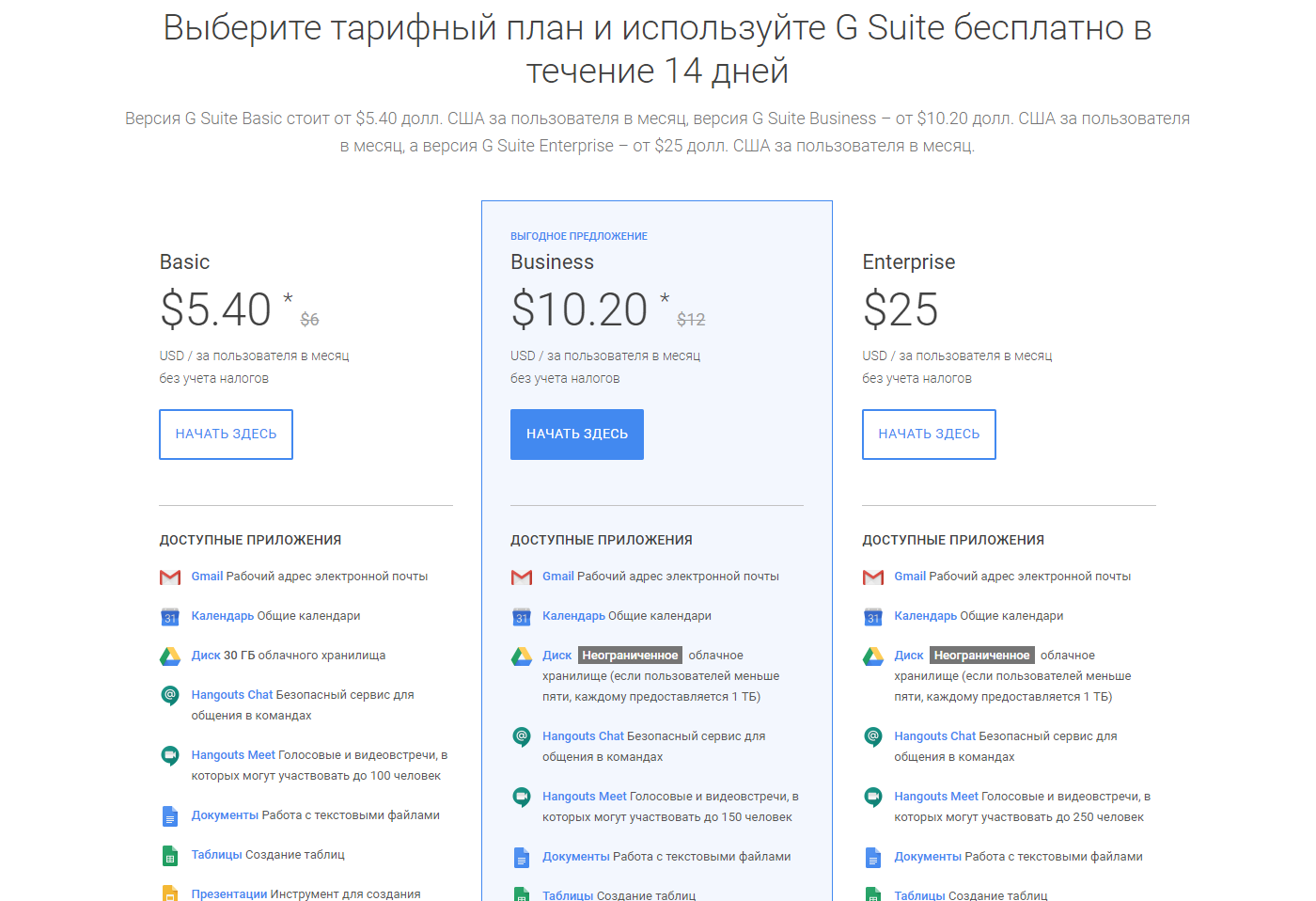
Task: Open Hangouts Chat link in Basic plan
Action: (x=232, y=695)
